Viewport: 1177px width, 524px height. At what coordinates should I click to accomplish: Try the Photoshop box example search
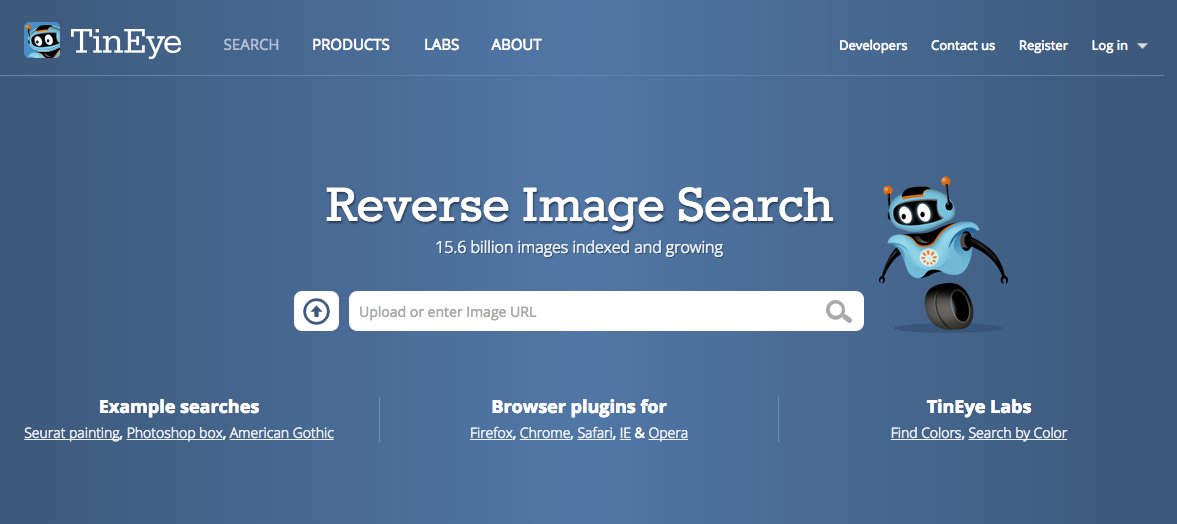(175, 433)
